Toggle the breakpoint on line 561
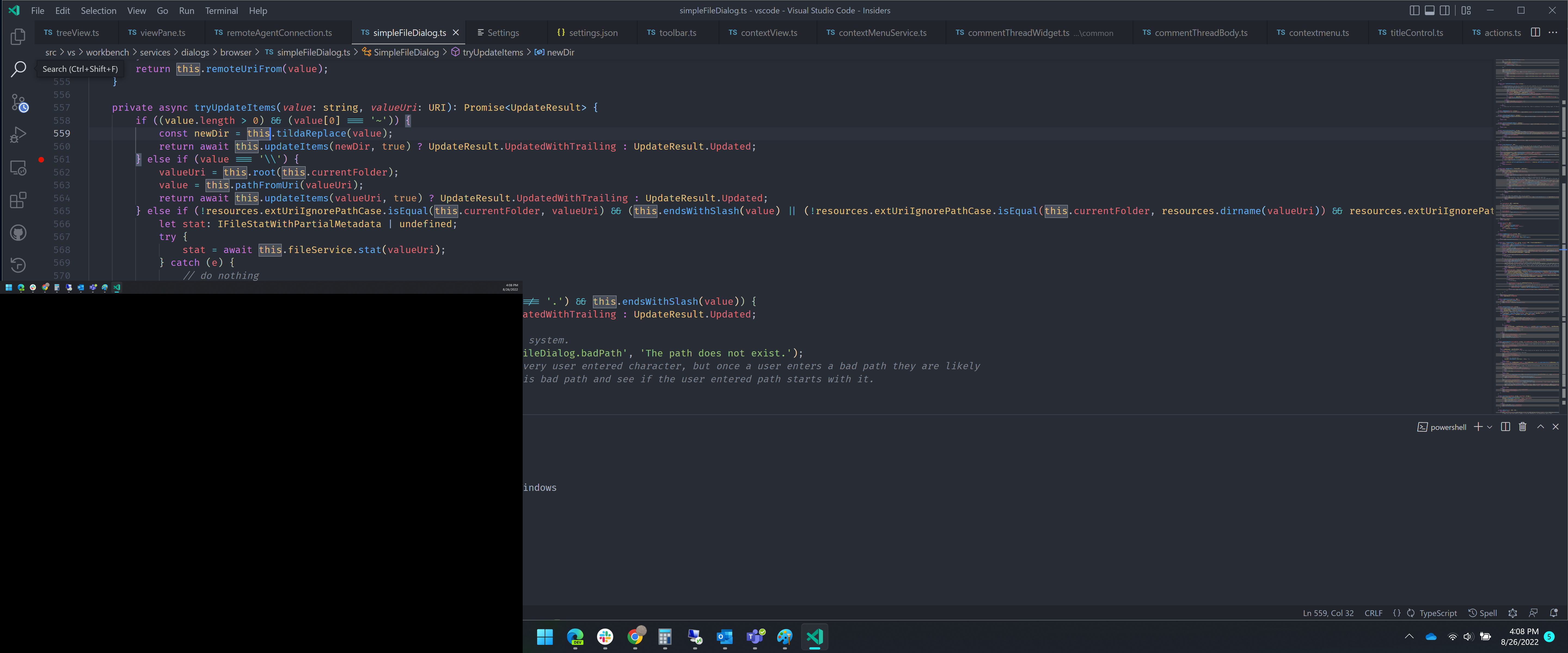1568x653 pixels. [41, 159]
